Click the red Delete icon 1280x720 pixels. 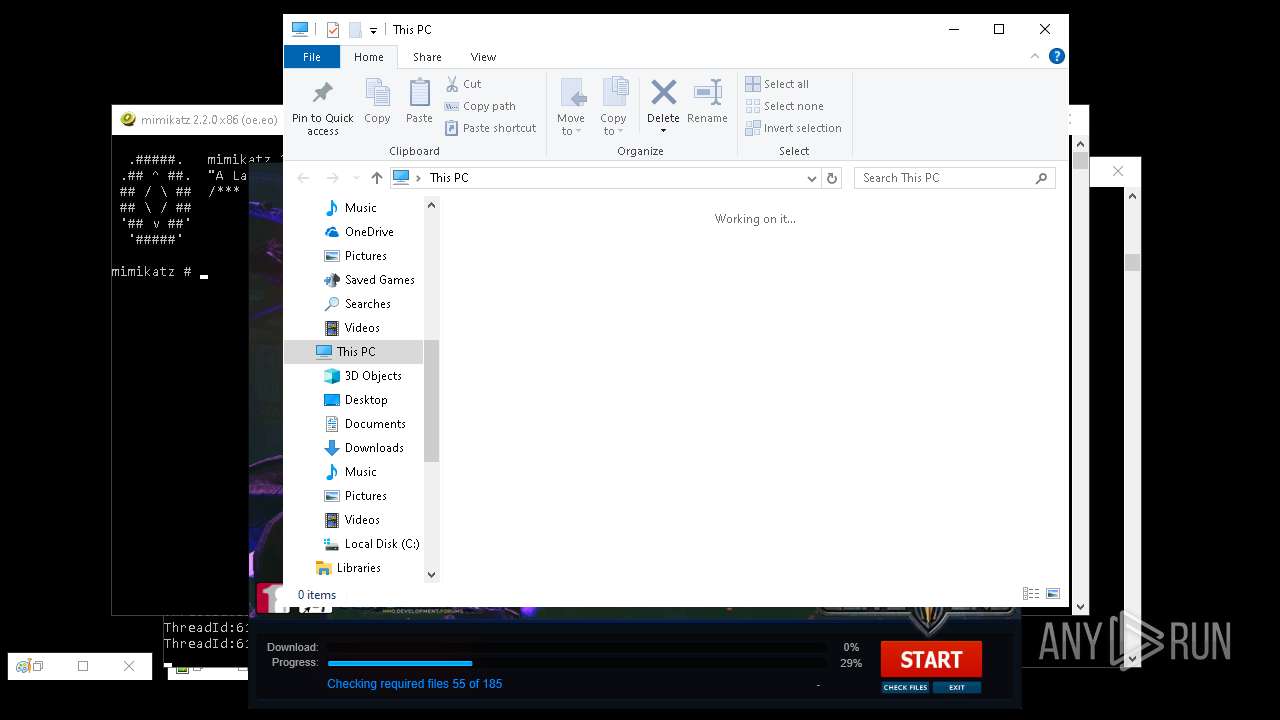[663, 93]
